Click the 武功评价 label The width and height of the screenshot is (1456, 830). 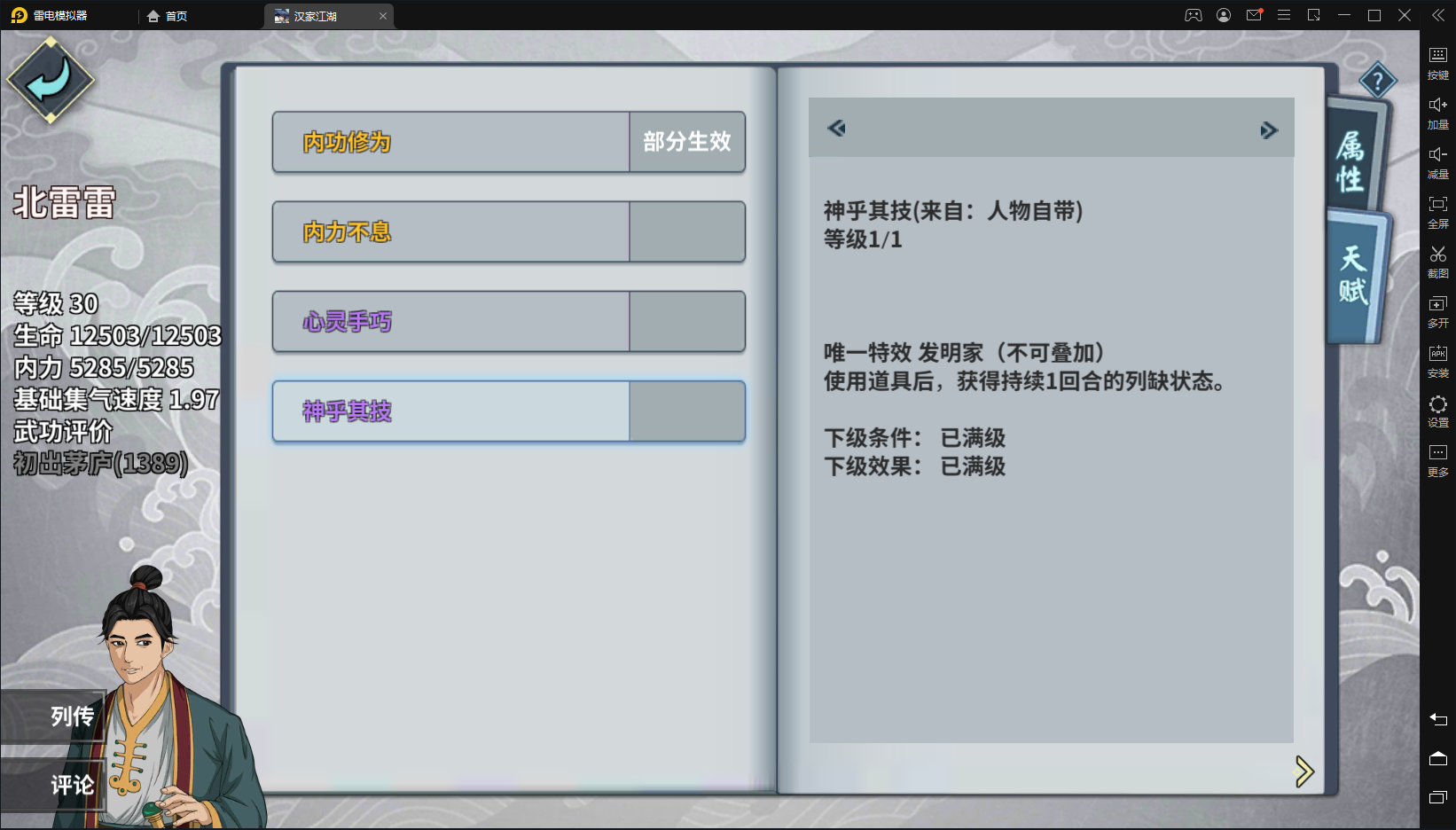coord(63,431)
